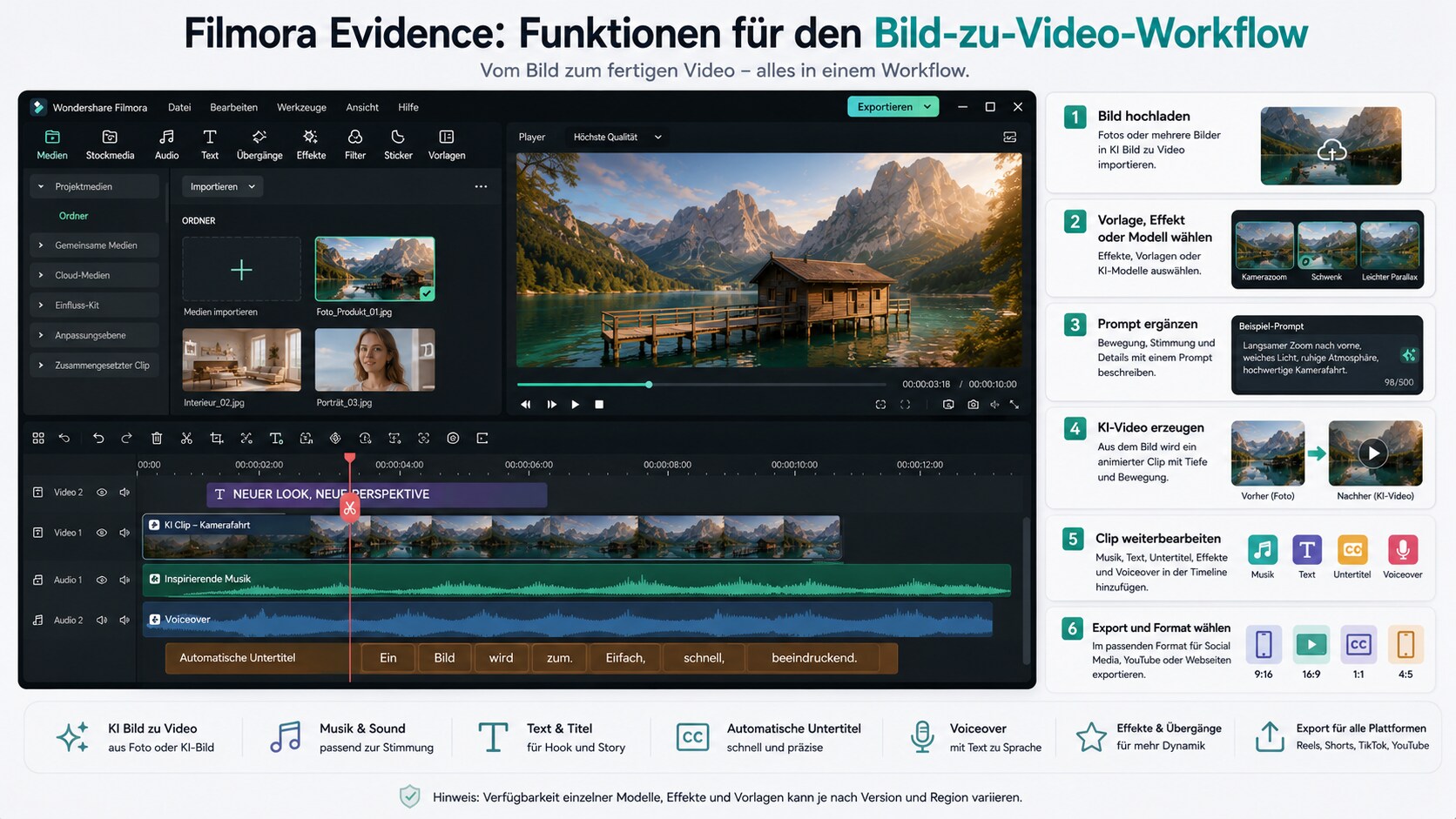Open the Werkzeuge menu
Image resolution: width=1456 pixels, height=819 pixels.
pyautogui.click(x=301, y=107)
